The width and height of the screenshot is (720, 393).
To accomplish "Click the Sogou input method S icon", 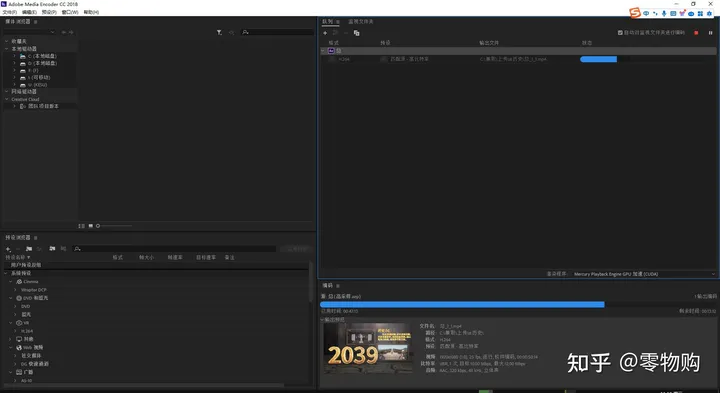I will pos(635,13).
